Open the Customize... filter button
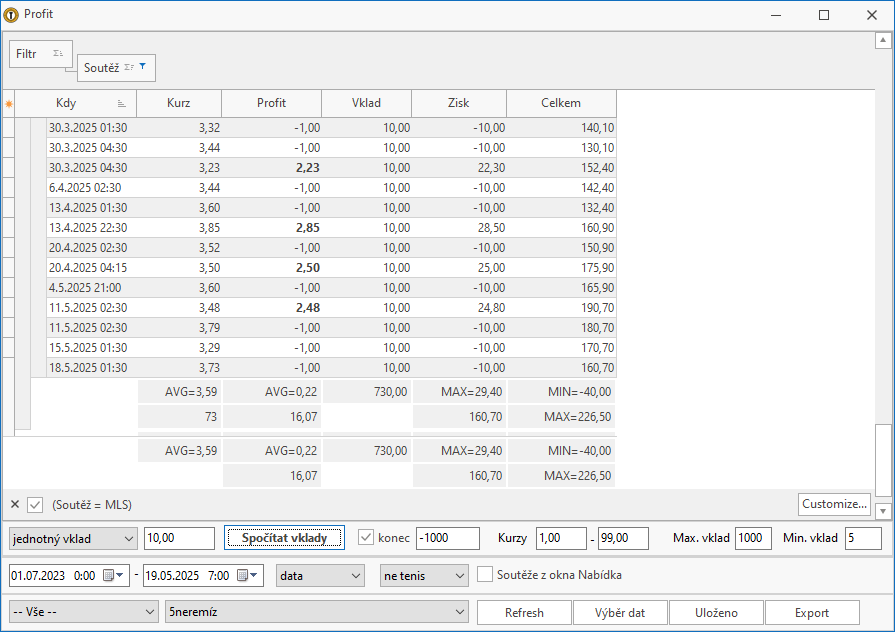This screenshot has height=632, width=895. (x=834, y=504)
